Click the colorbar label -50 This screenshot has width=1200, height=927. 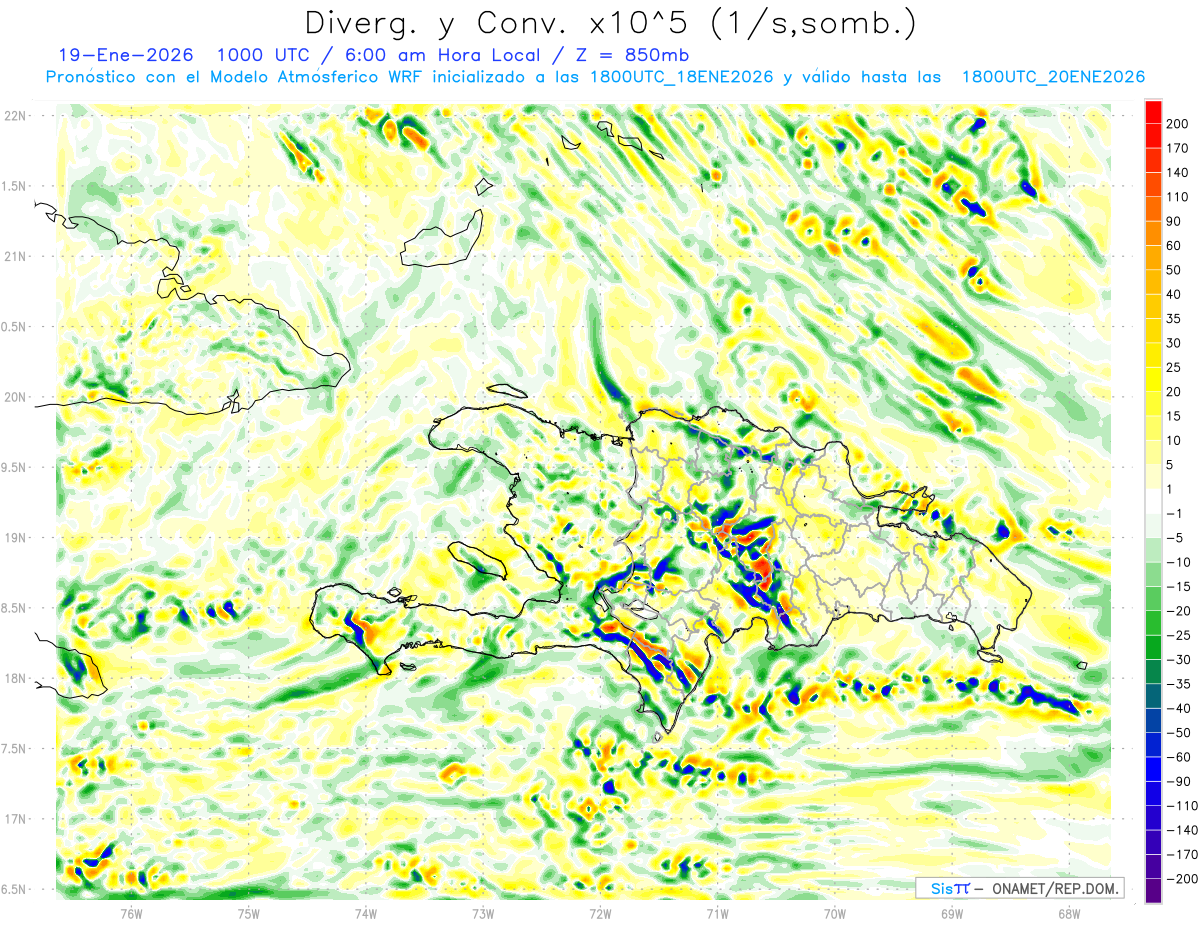(x=1178, y=733)
